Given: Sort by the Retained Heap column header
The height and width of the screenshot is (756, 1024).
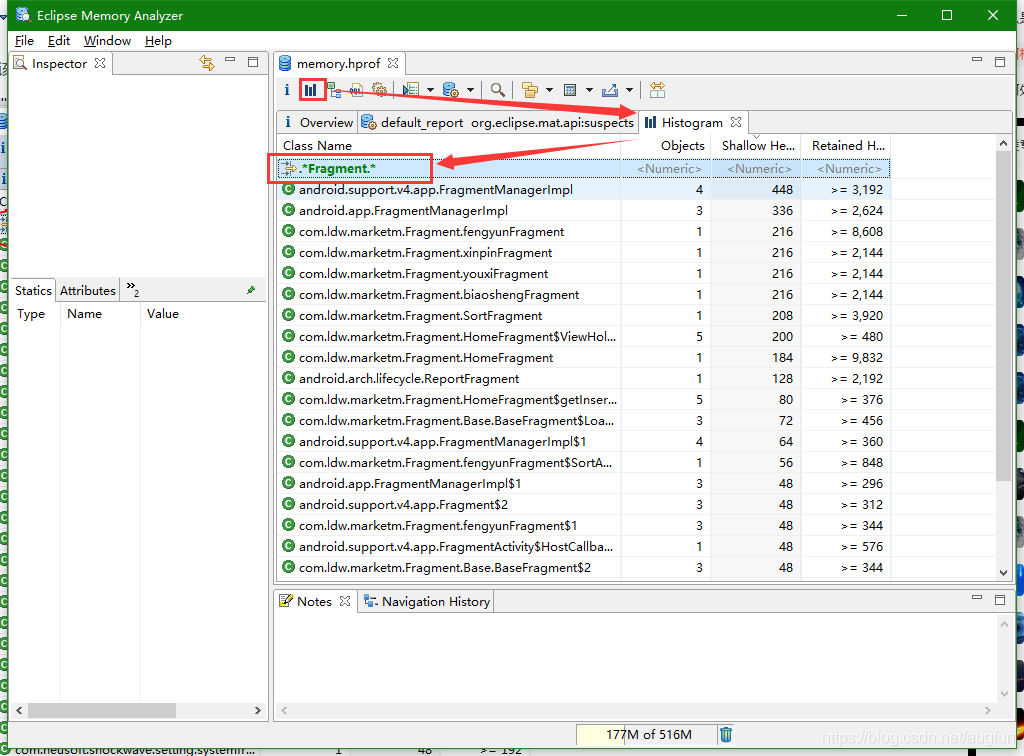Looking at the screenshot, I should pos(846,146).
